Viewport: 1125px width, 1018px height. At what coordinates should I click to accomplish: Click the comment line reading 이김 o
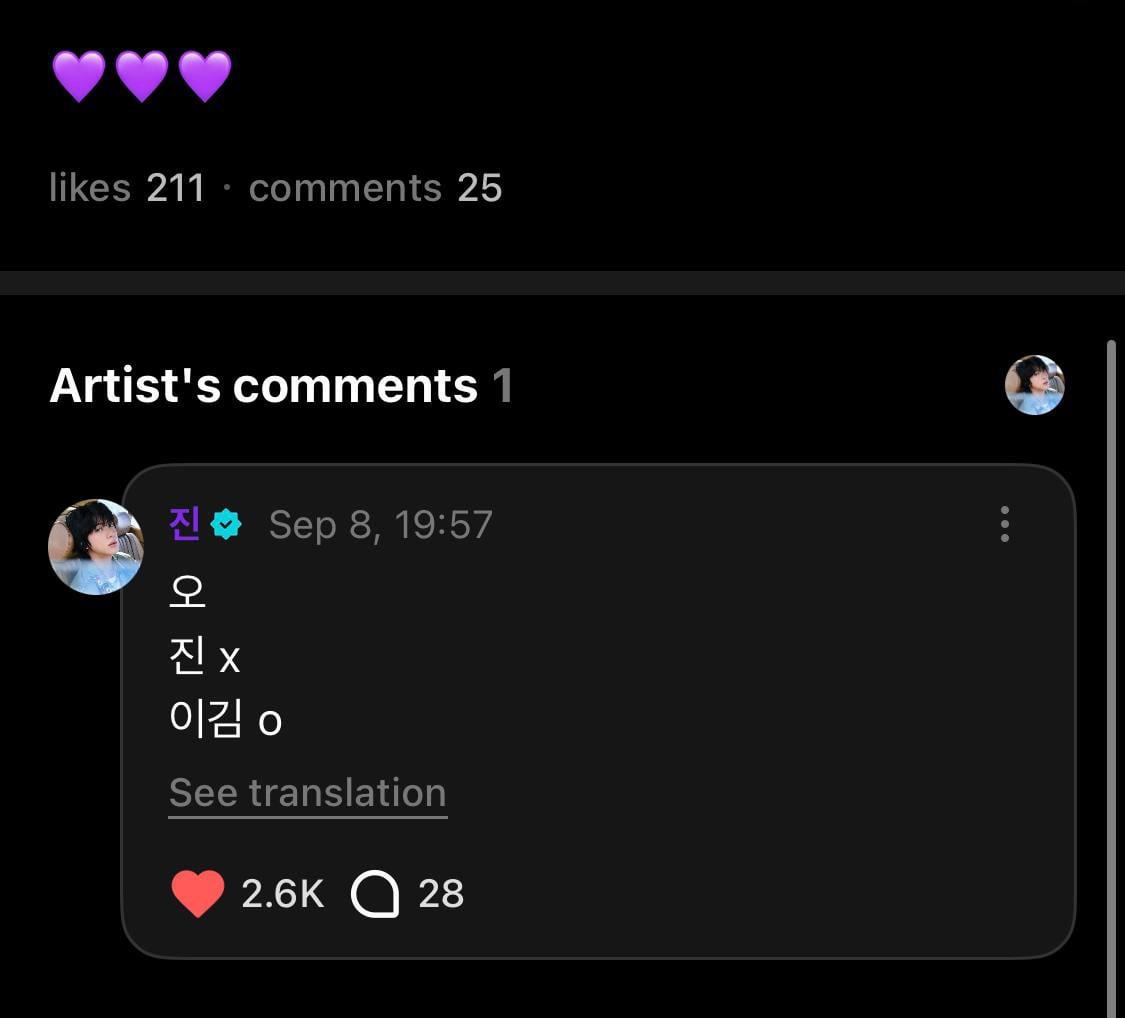pyautogui.click(x=225, y=720)
